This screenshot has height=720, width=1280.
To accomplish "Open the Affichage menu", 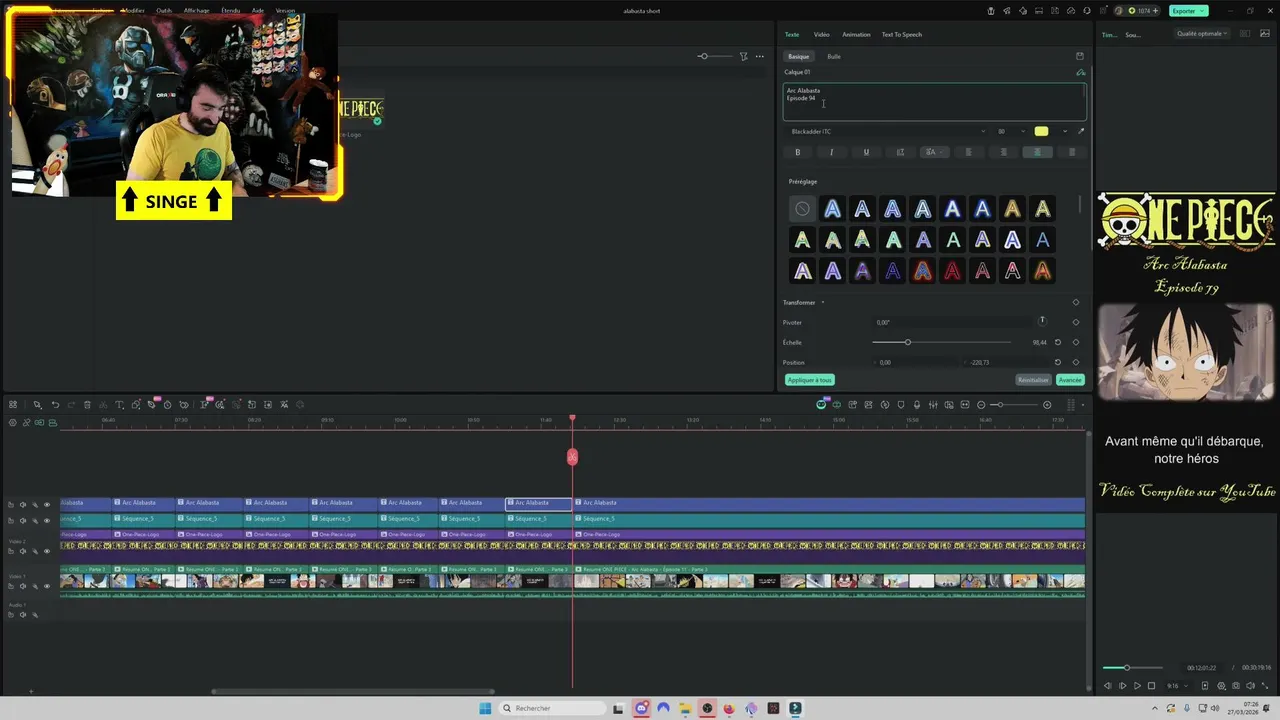I will (x=196, y=10).
